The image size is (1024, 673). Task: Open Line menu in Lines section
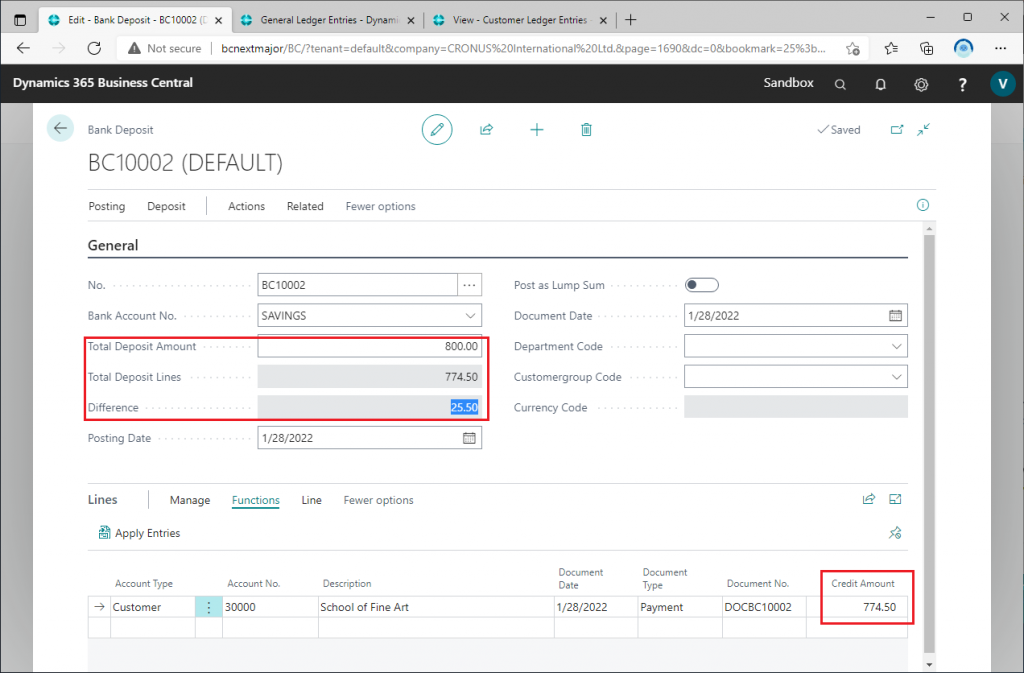312,500
